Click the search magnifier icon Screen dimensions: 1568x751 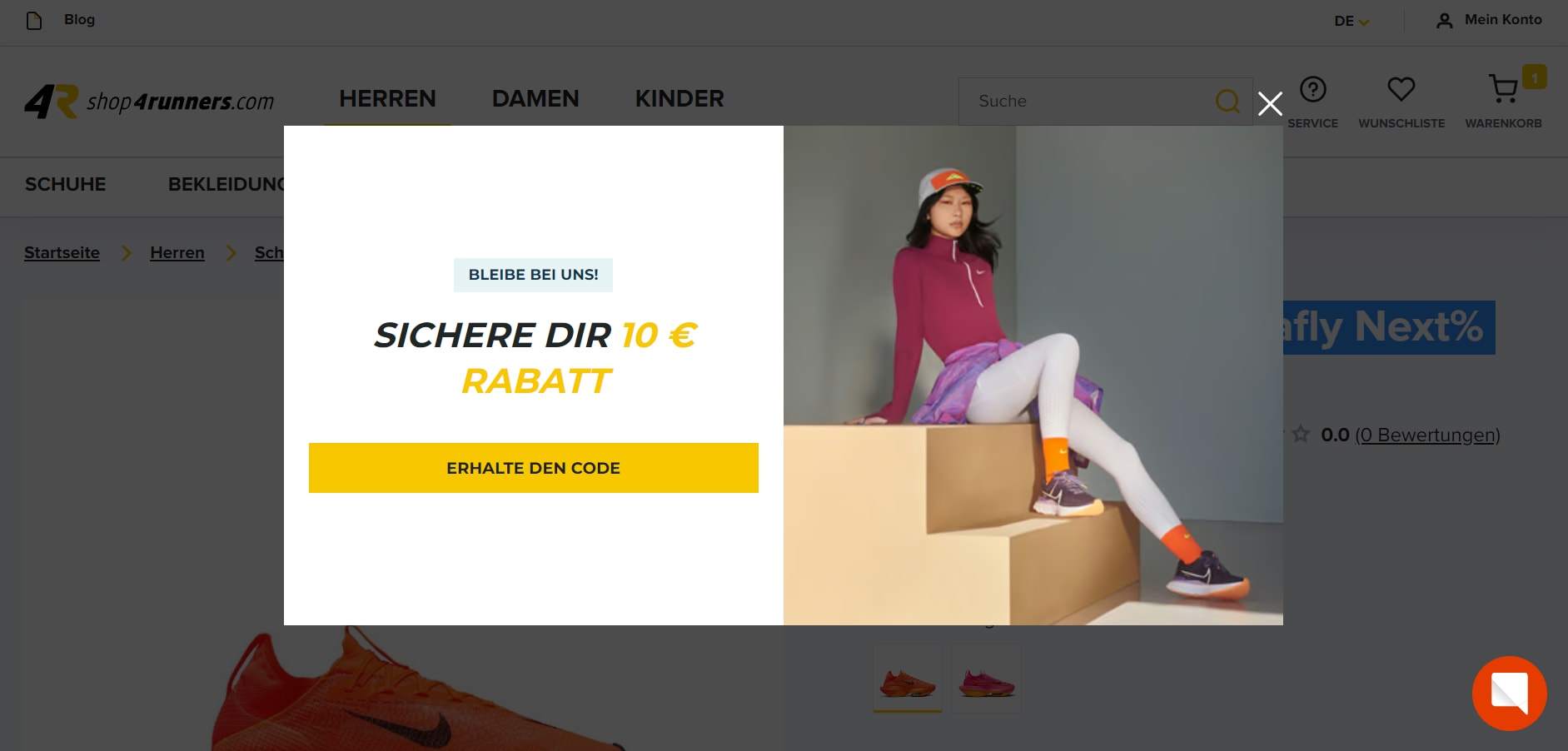tap(1227, 102)
